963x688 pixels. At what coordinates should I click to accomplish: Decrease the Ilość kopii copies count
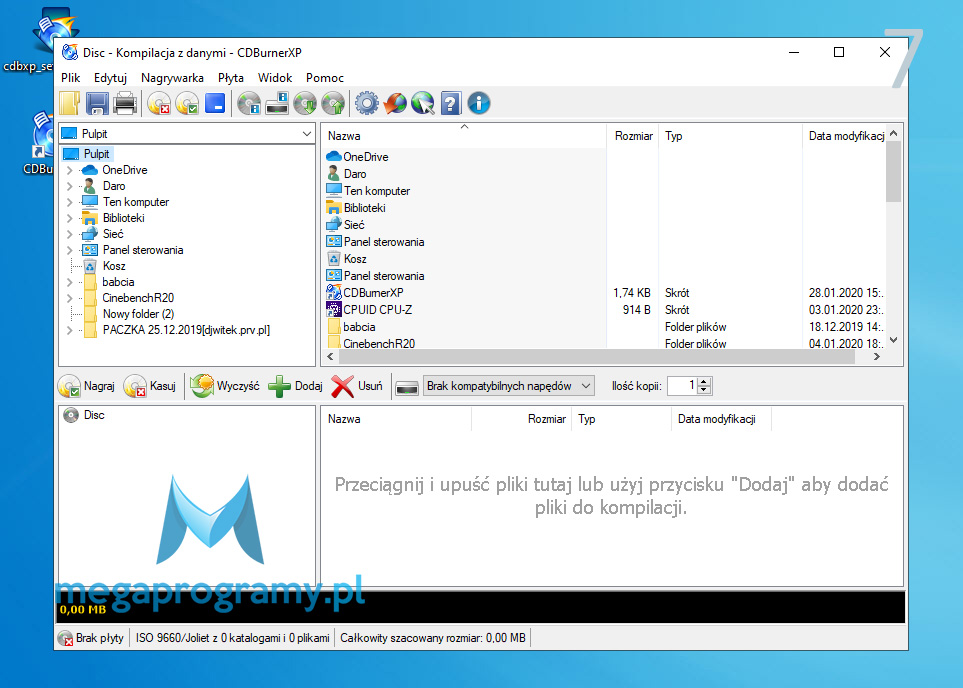click(704, 390)
